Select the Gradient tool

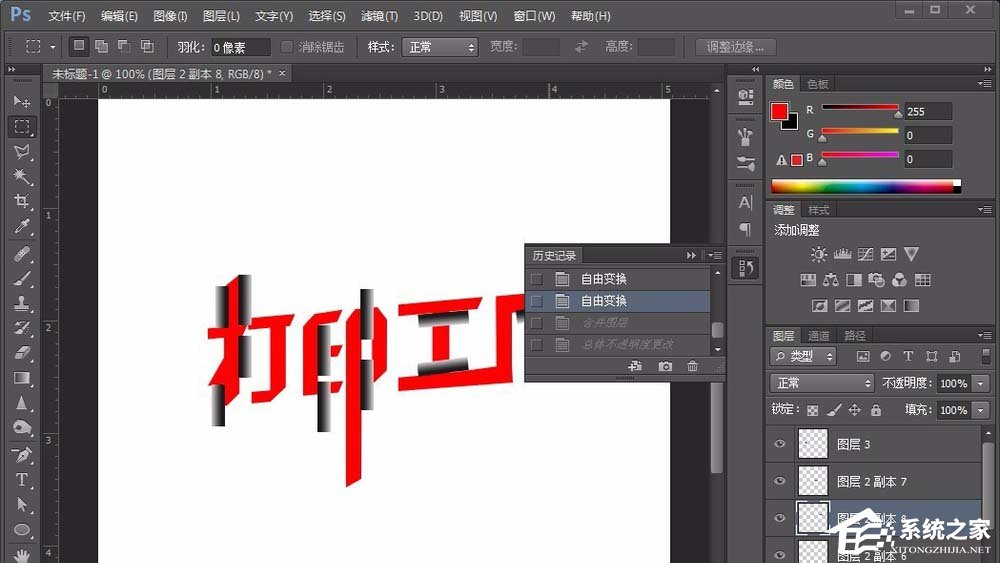pyautogui.click(x=22, y=378)
